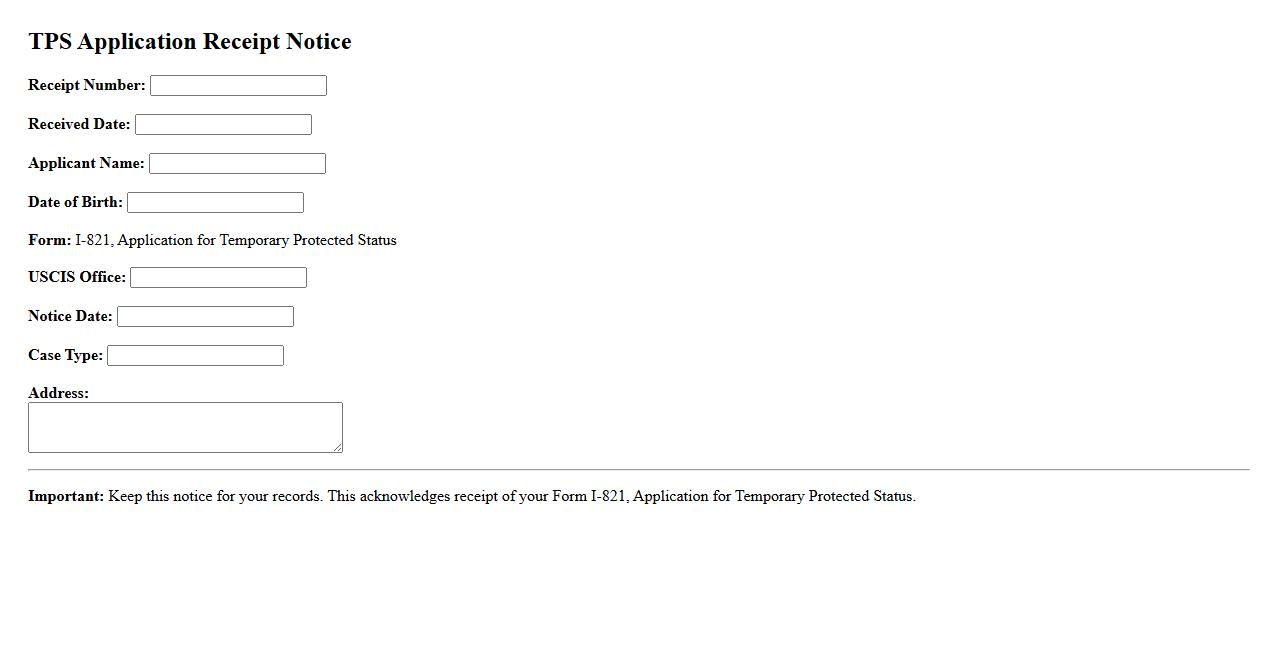The width and height of the screenshot is (1278, 650).
Task: Click the 'Address:' label text
Action: (58, 393)
